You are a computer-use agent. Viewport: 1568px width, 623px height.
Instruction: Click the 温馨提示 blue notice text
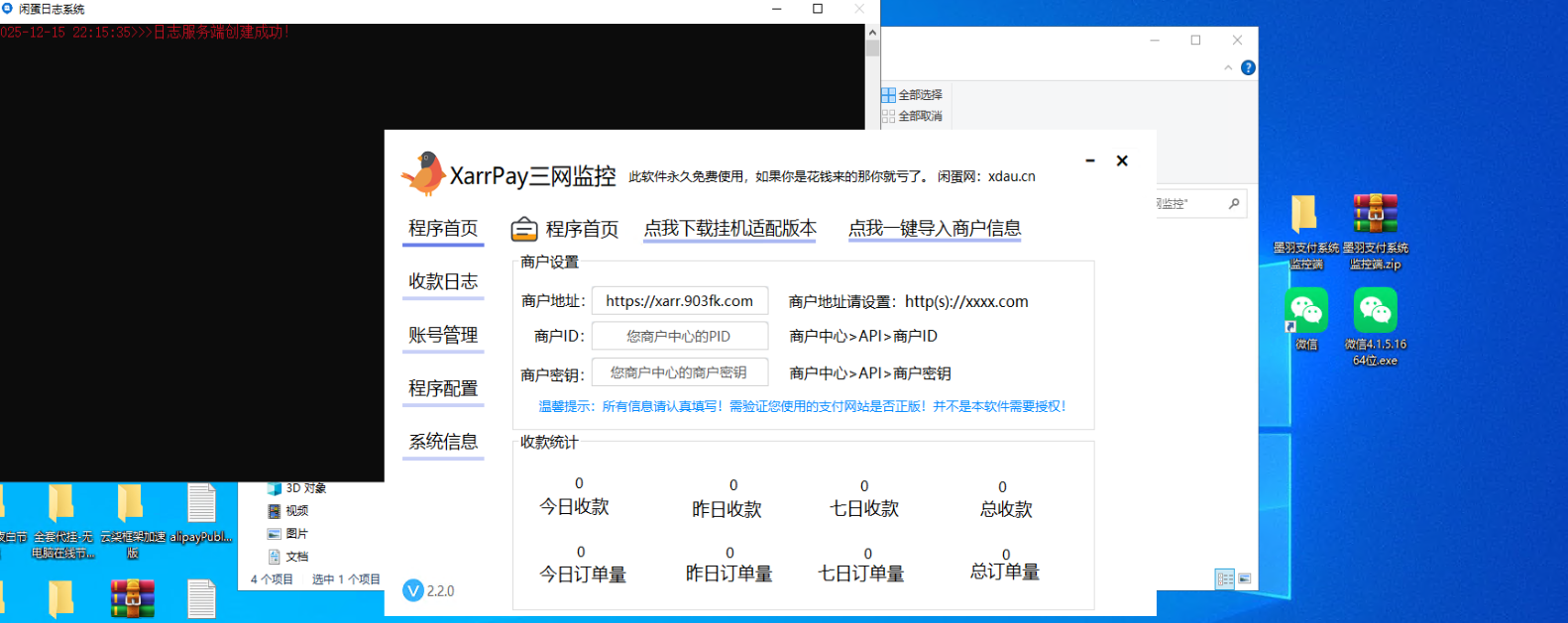[x=802, y=406]
